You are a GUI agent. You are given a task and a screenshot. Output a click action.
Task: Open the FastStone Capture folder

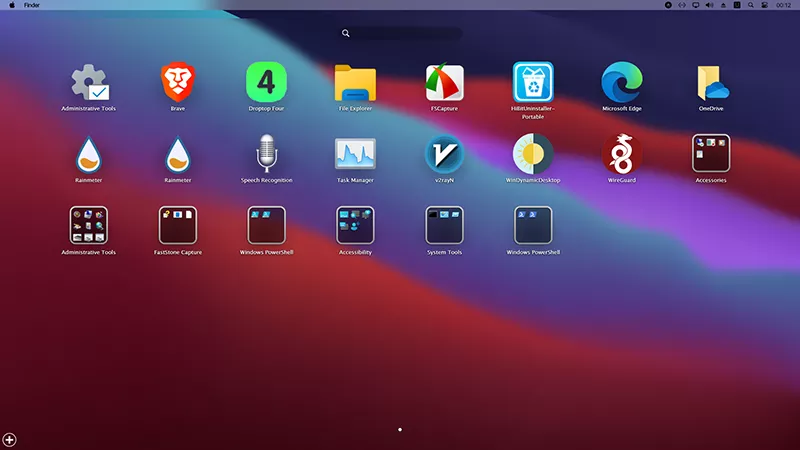pos(178,225)
